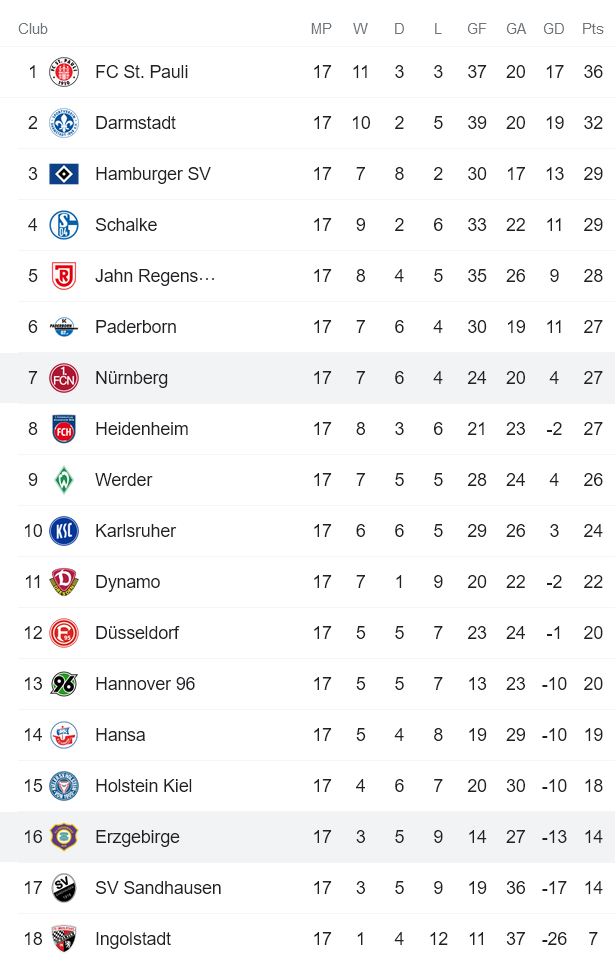Select the GA column heading
Screen dimensions: 615x969
click(x=516, y=29)
